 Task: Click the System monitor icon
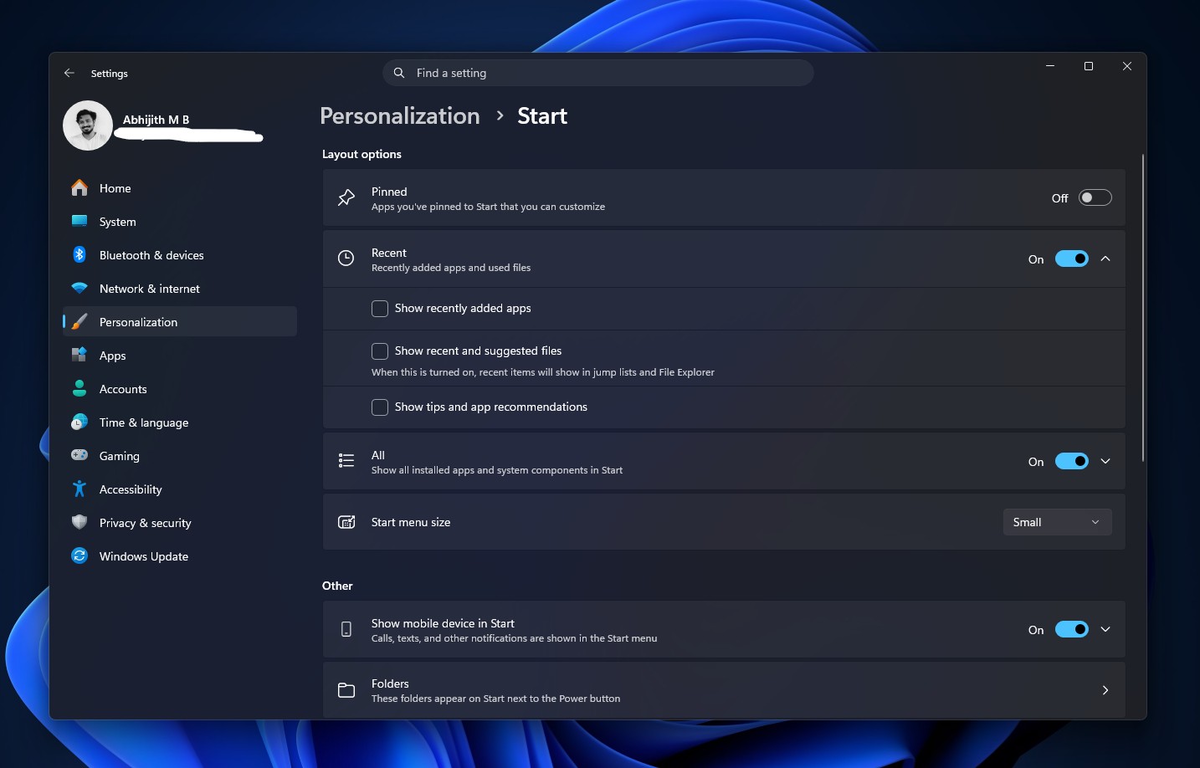tap(79, 222)
